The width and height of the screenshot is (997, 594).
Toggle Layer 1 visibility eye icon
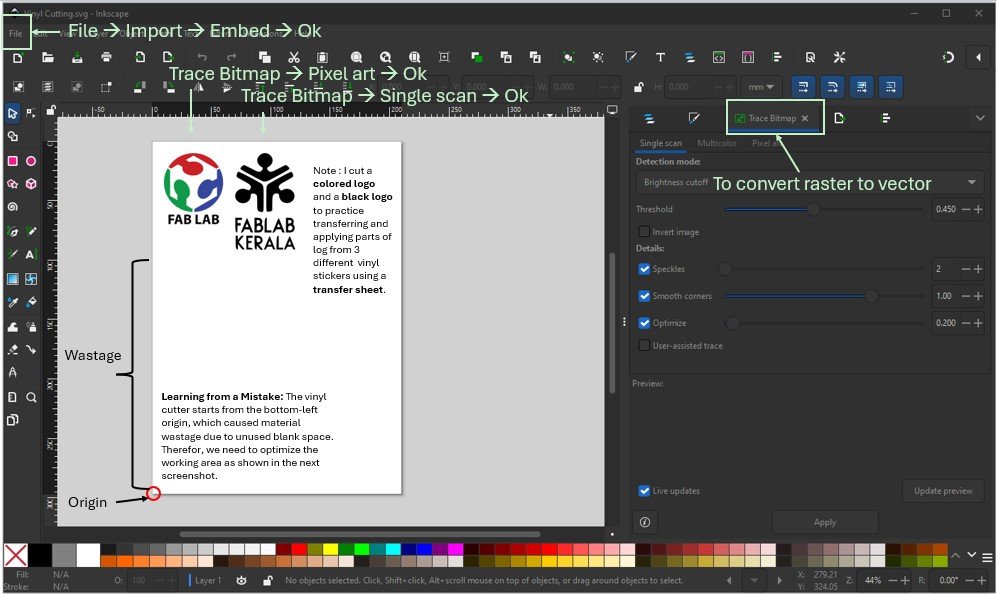pos(242,580)
